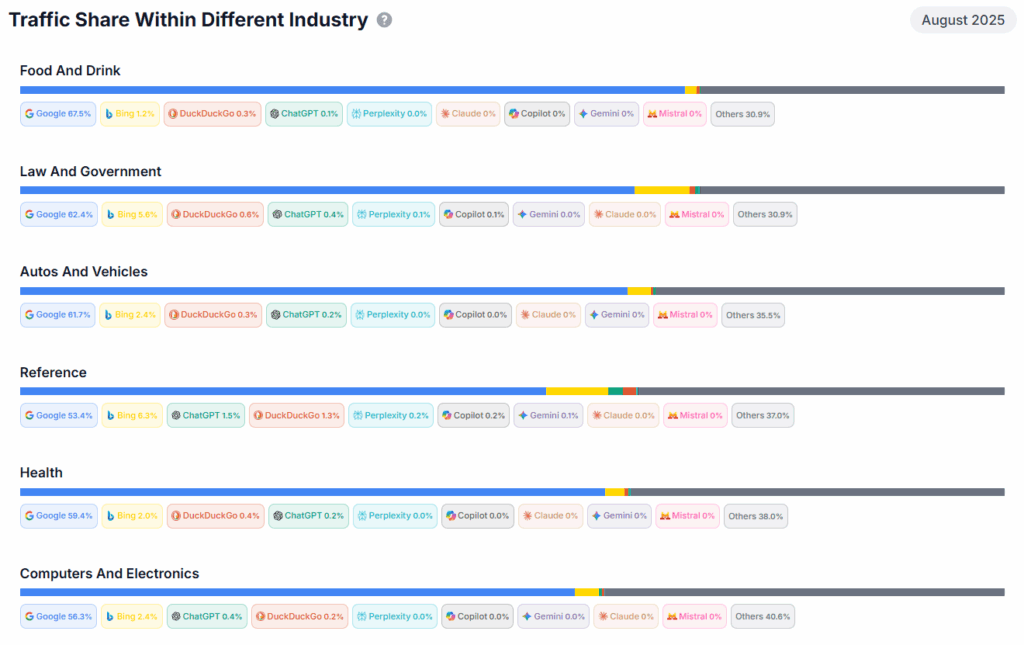Toggle Others 30.9% chip under Food And Drink
The width and height of the screenshot is (1024, 645).
[742, 114]
